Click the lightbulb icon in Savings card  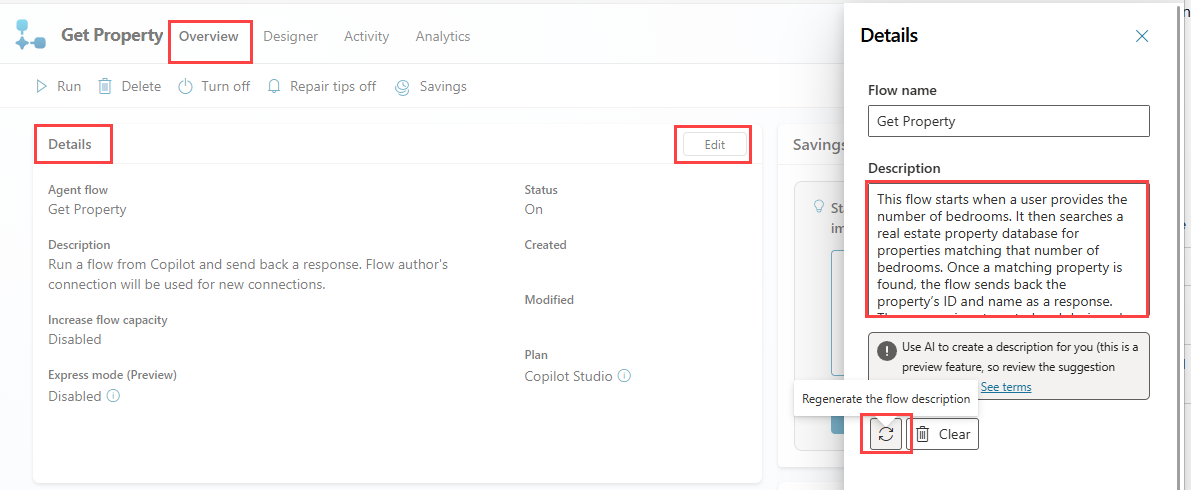point(819,207)
